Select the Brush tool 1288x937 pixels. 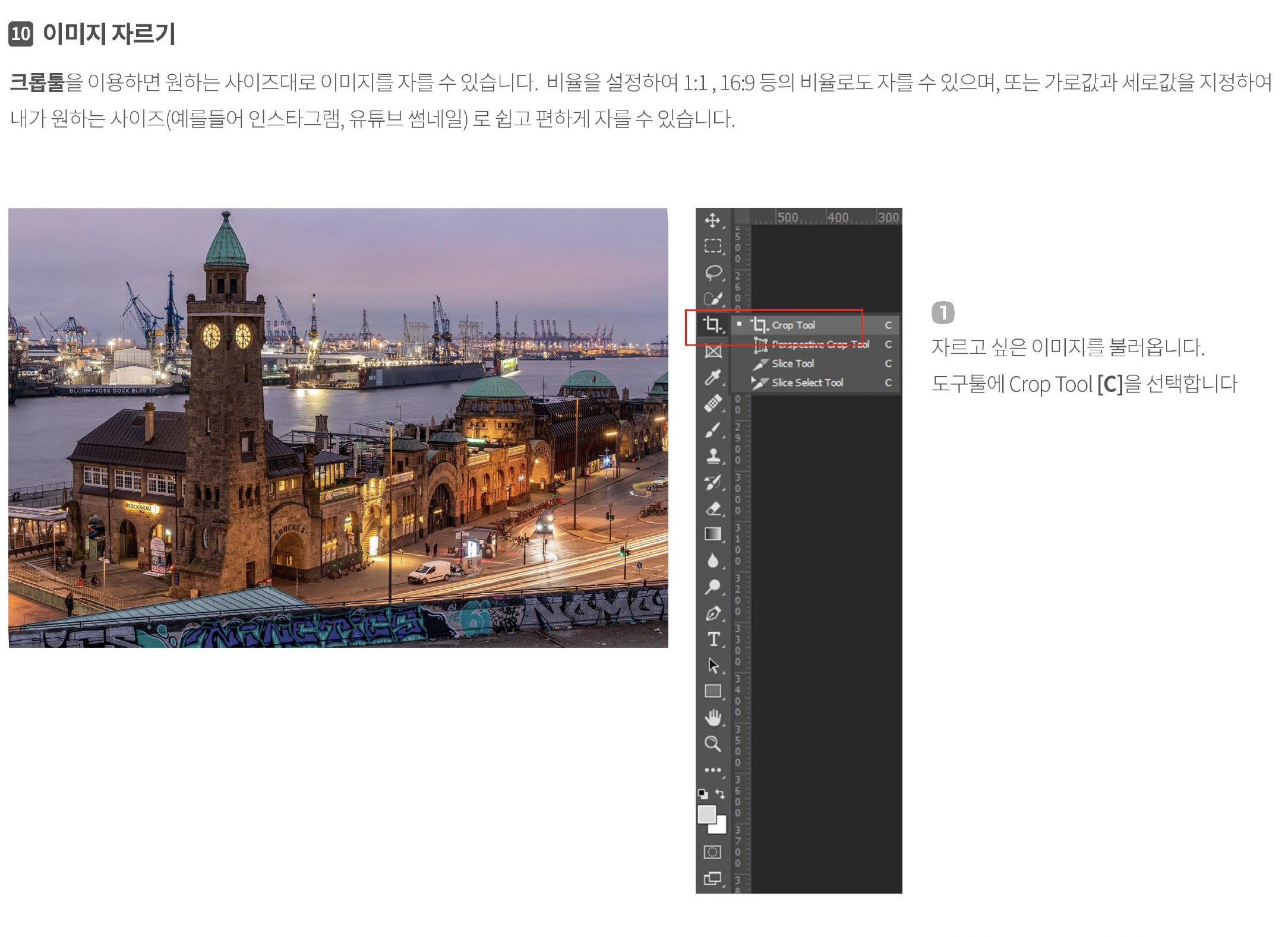(712, 429)
